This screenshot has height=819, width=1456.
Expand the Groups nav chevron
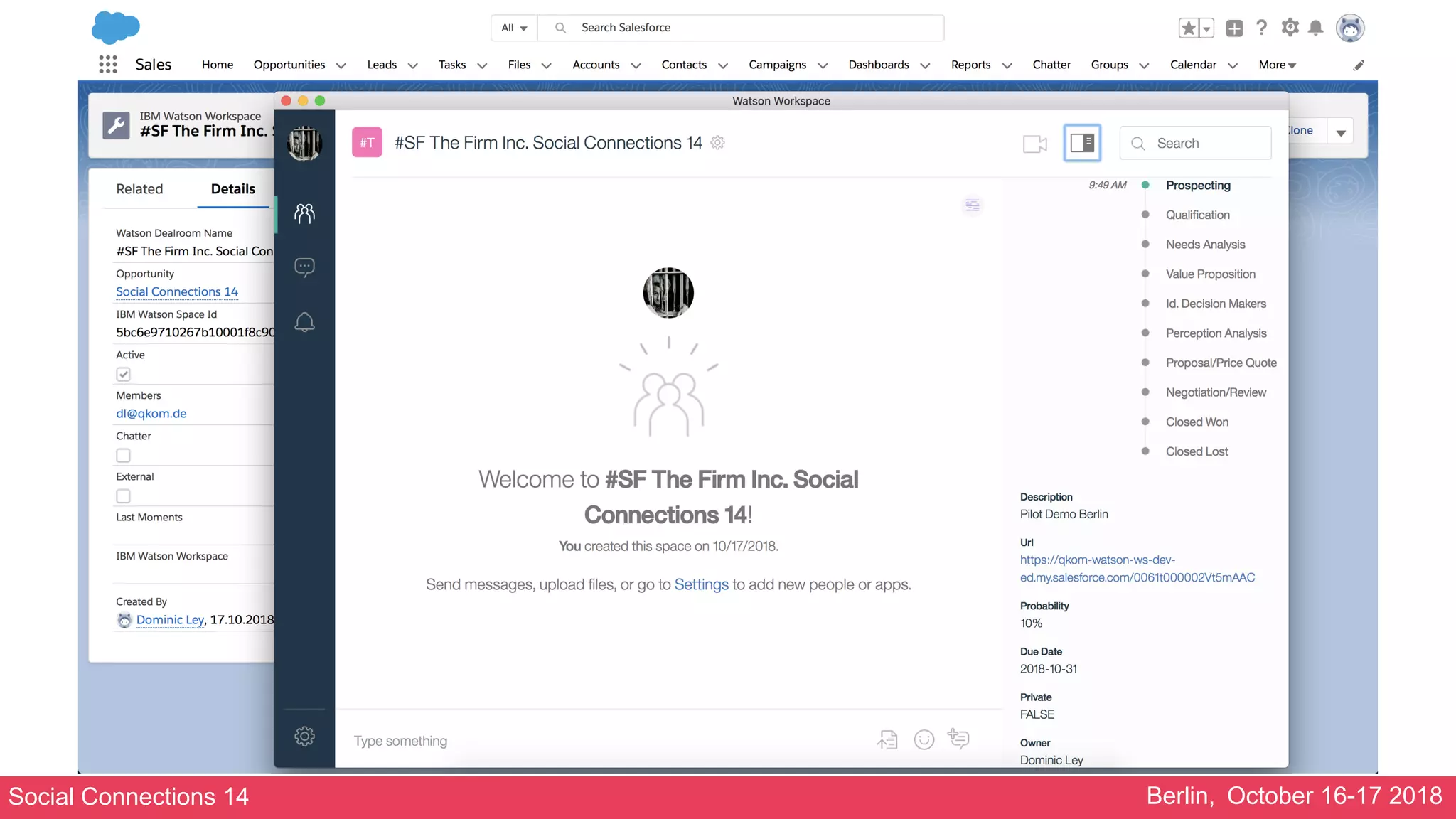click(x=1145, y=65)
